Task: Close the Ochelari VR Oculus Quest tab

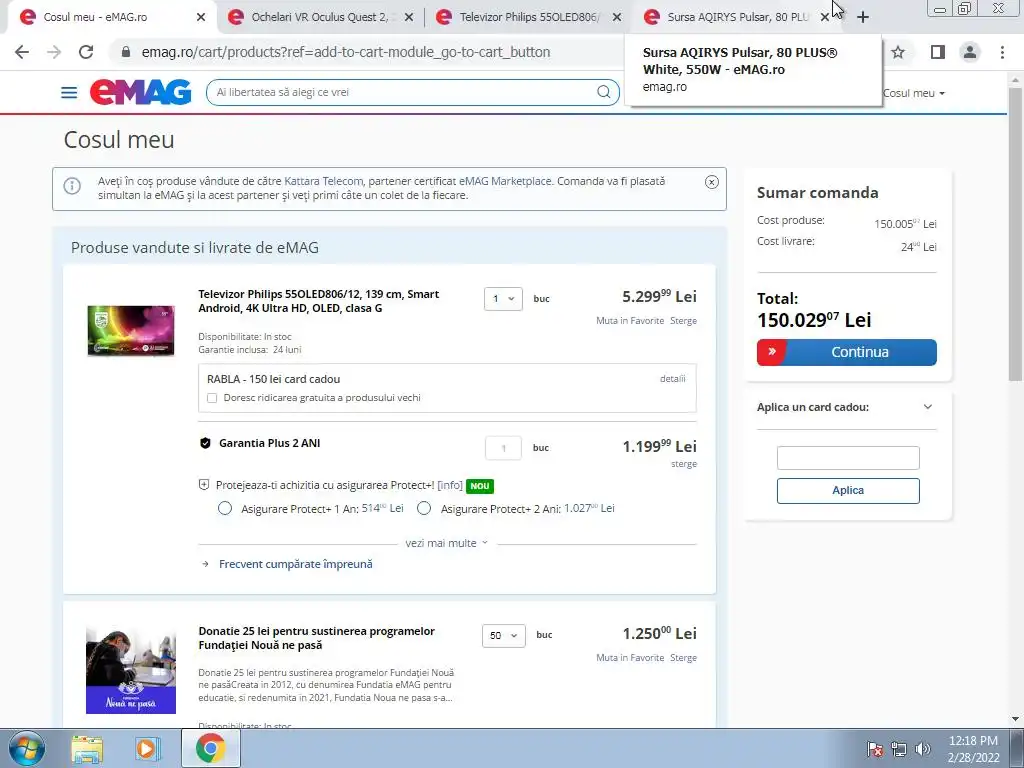Action: pyautogui.click(x=409, y=18)
